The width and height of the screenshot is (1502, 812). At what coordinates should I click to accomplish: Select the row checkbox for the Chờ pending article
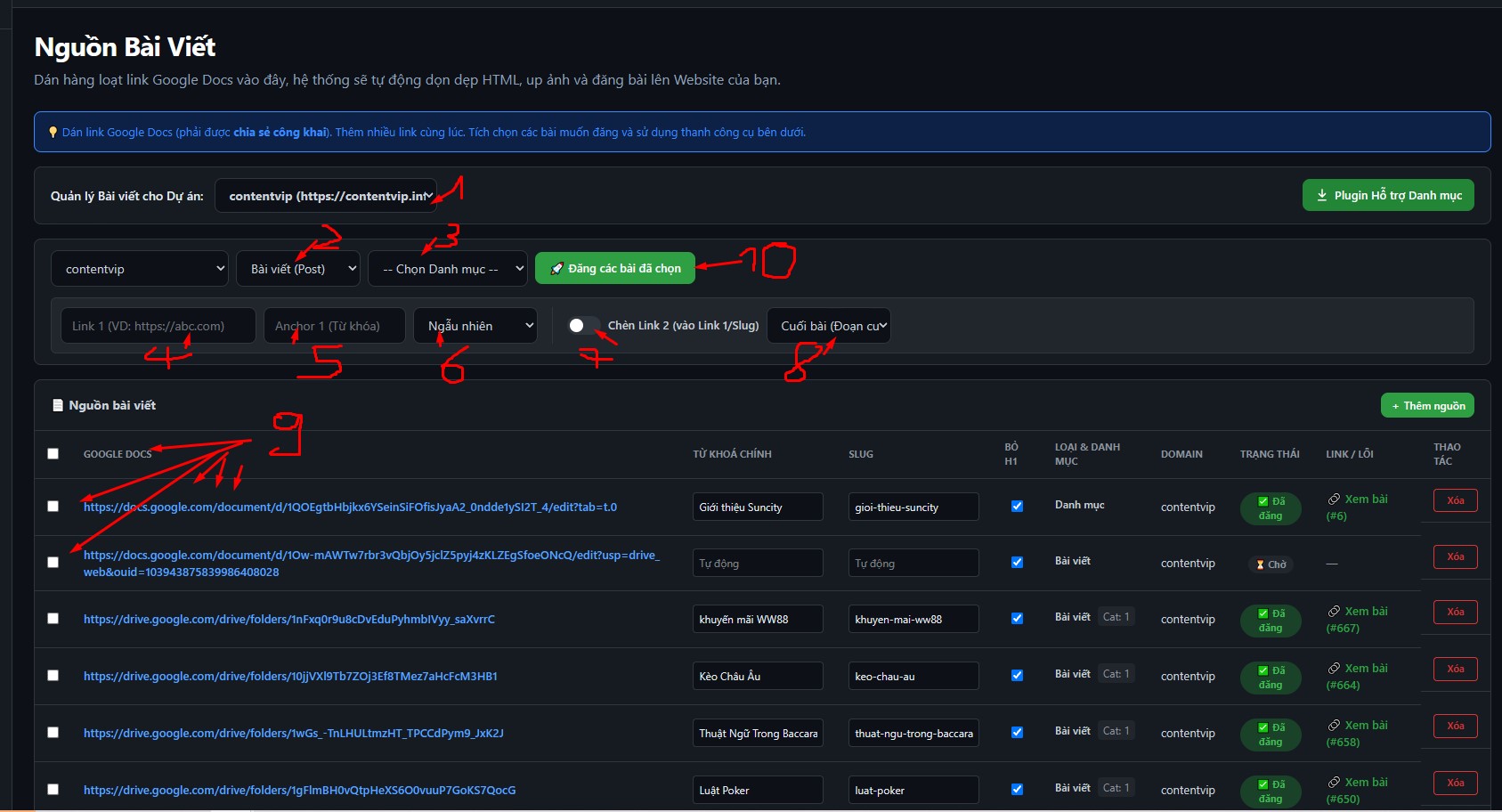point(53,563)
